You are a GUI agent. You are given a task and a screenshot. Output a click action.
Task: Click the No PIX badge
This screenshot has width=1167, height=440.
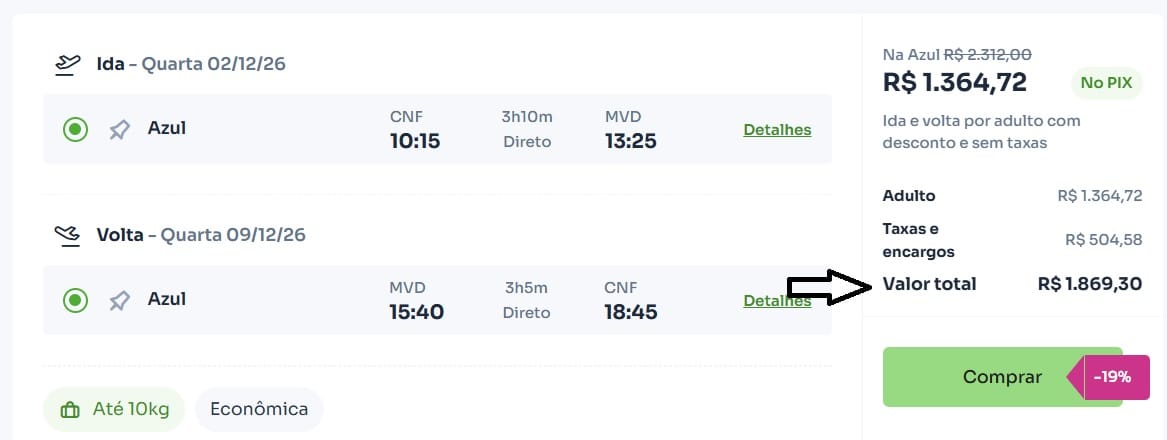pos(1106,83)
